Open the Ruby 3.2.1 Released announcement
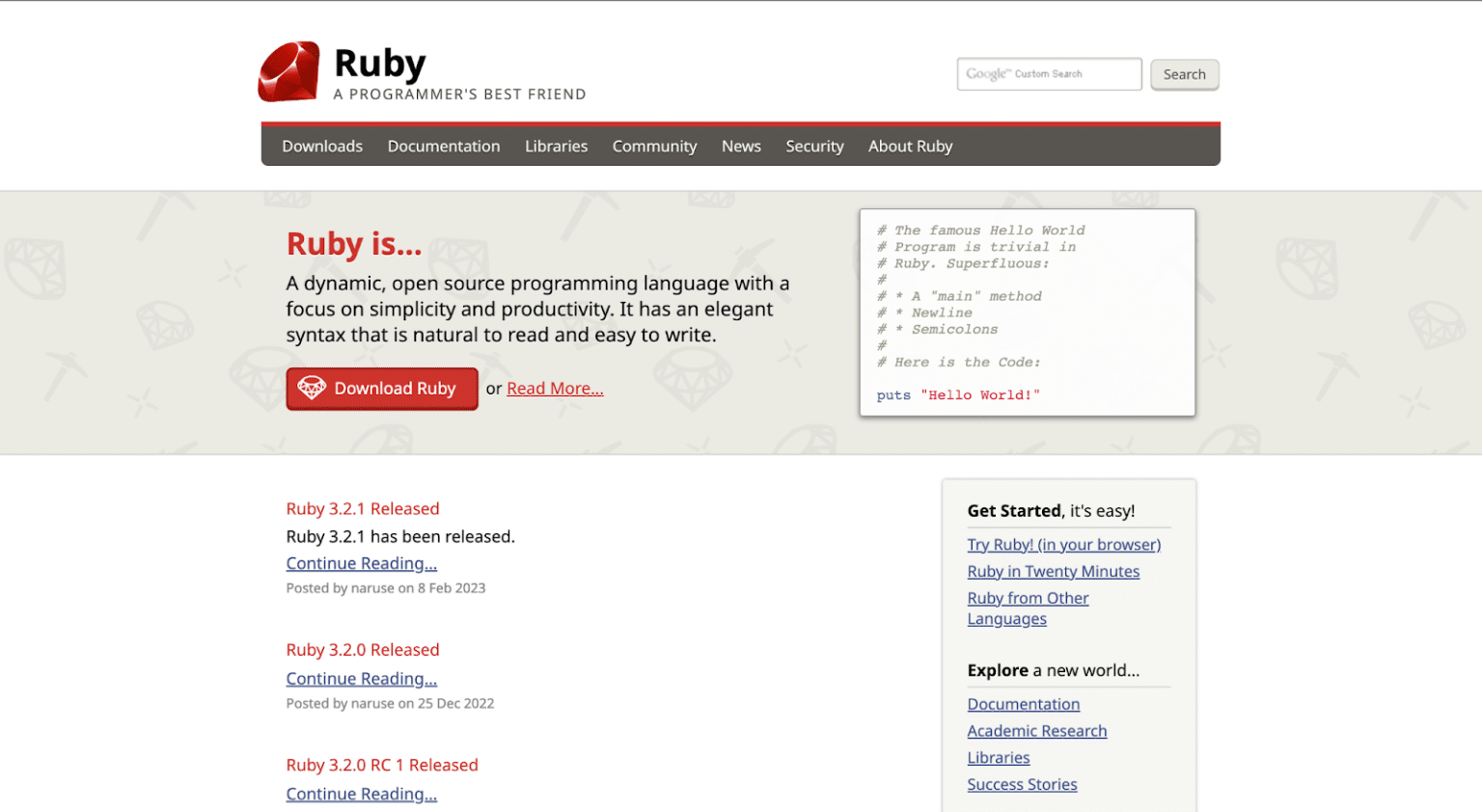 [363, 508]
